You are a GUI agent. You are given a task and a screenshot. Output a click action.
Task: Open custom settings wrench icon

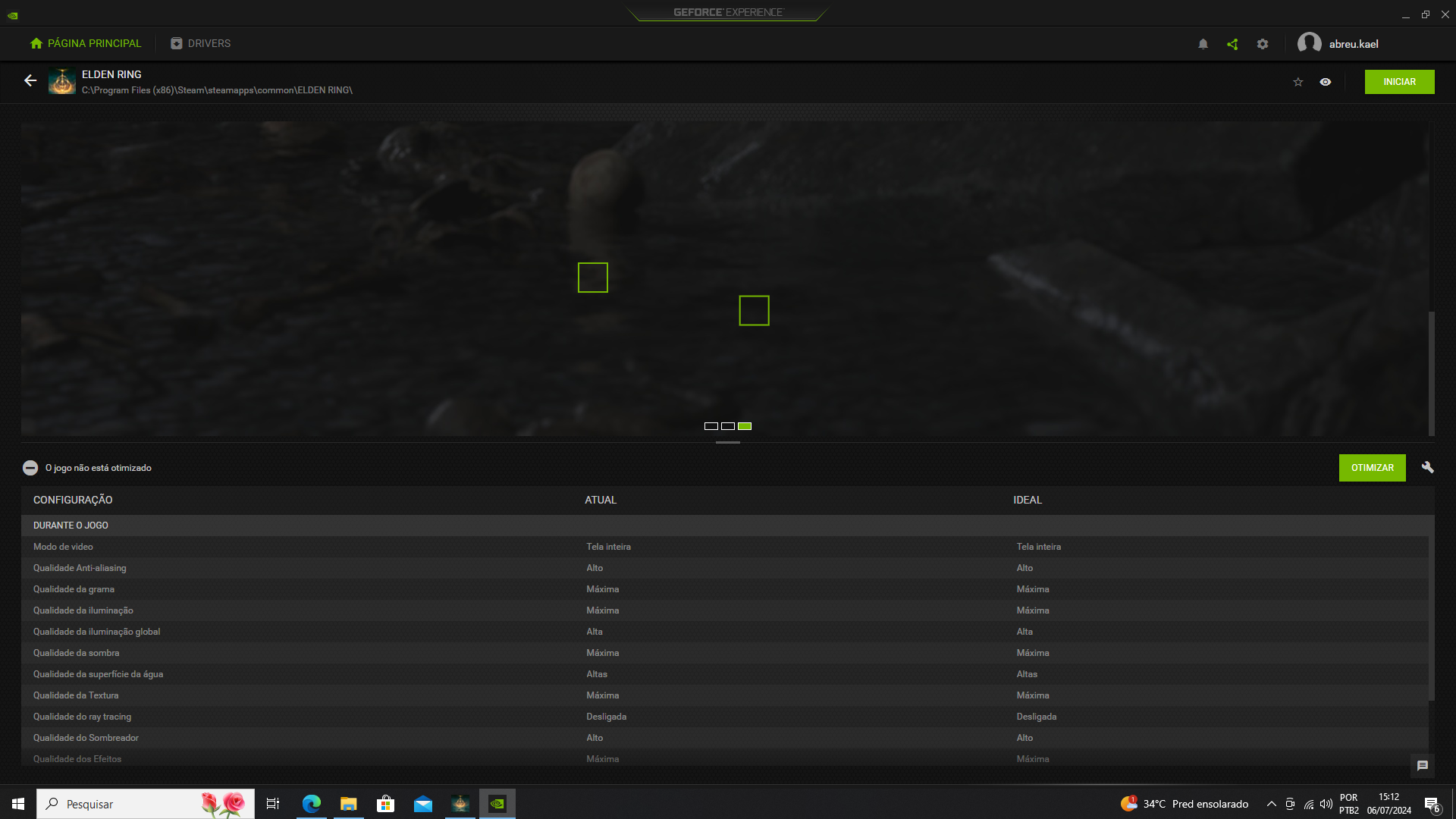pos(1427,467)
